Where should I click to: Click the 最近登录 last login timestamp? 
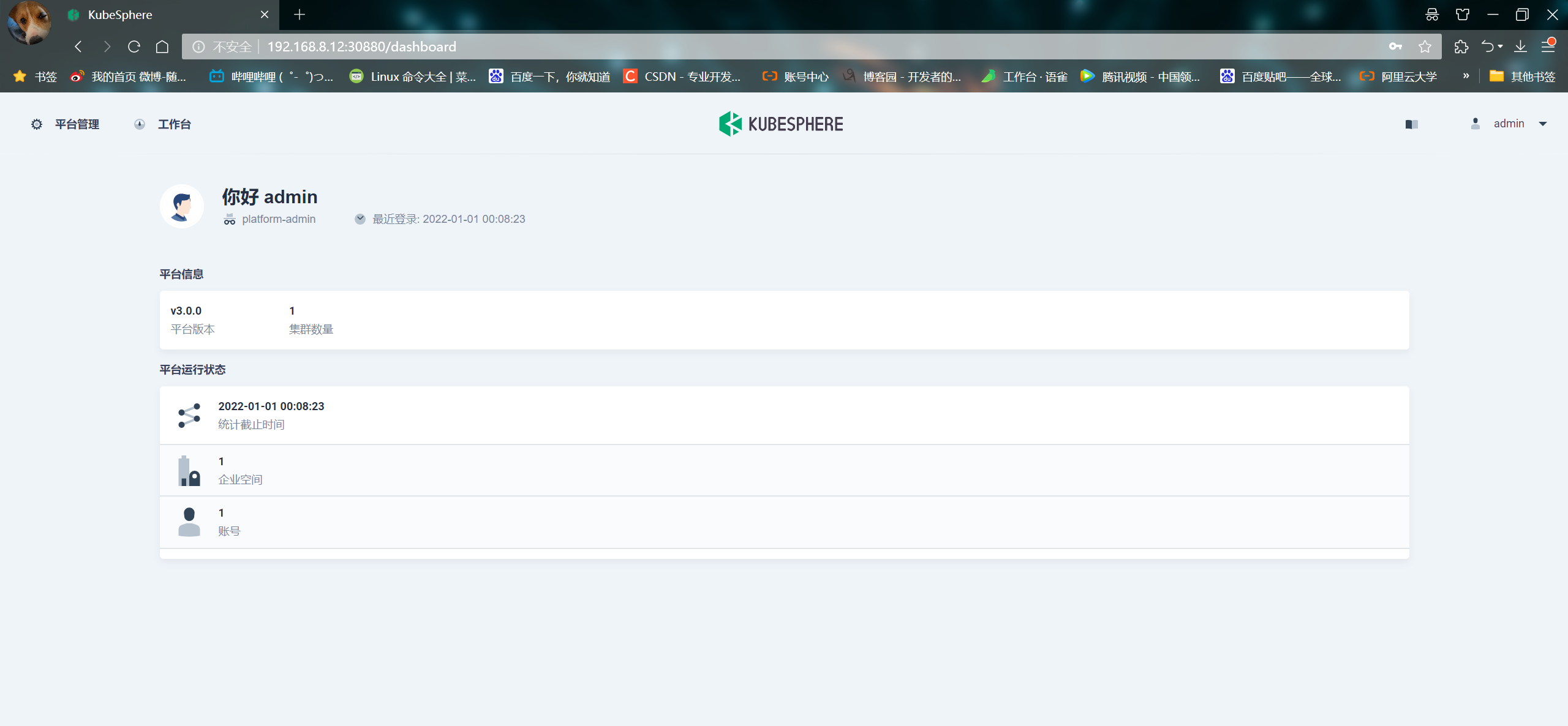click(449, 219)
